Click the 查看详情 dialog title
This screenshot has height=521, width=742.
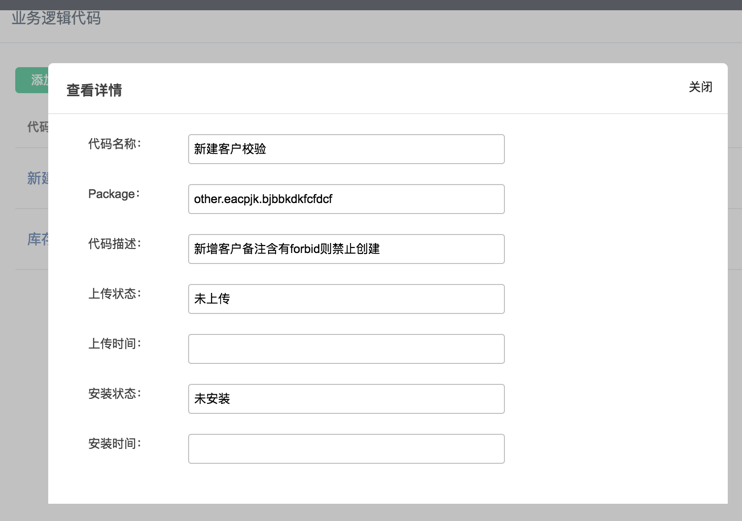coord(94,90)
